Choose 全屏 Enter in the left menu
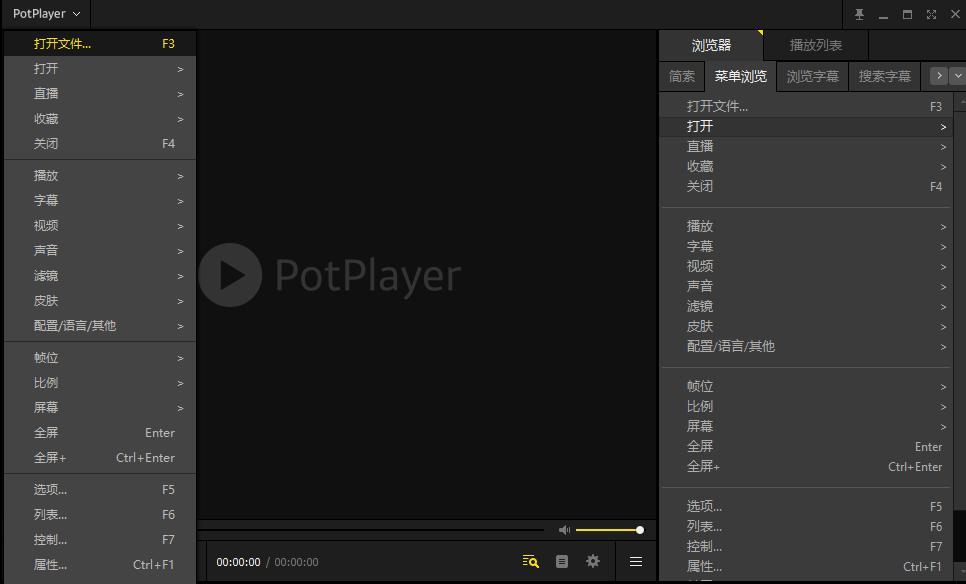Image resolution: width=966 pixels, height=584 pixels. tap(100, 432)
